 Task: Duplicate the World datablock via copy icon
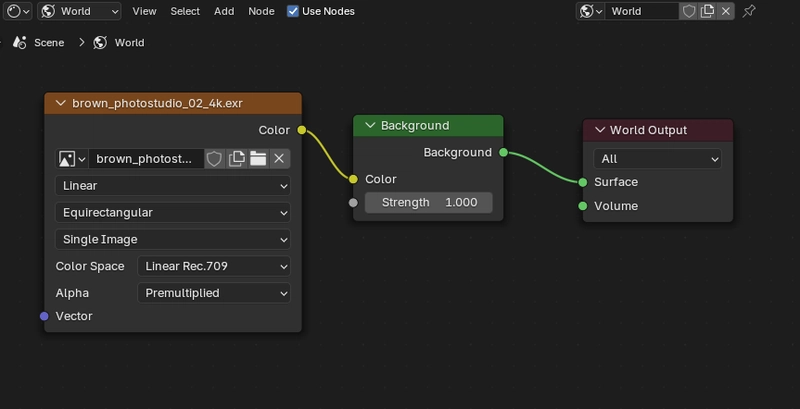pos(707,11)
